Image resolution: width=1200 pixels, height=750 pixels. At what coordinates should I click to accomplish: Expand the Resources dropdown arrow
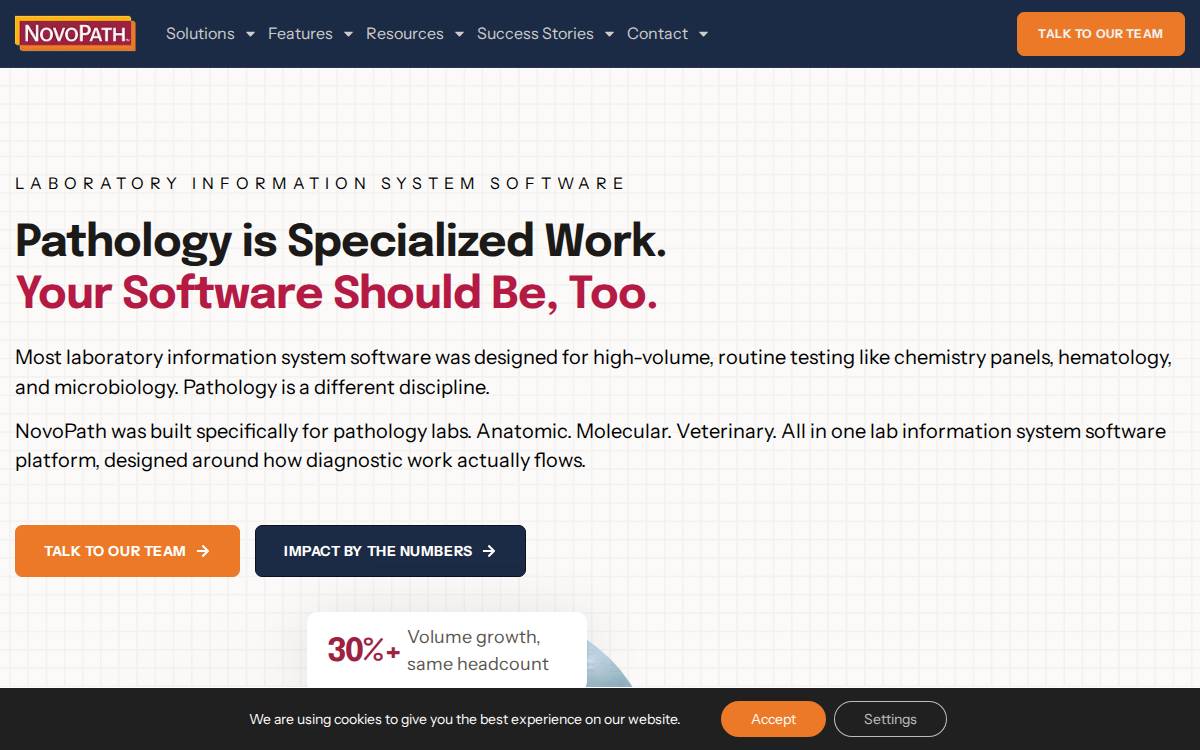coord(459,34)
